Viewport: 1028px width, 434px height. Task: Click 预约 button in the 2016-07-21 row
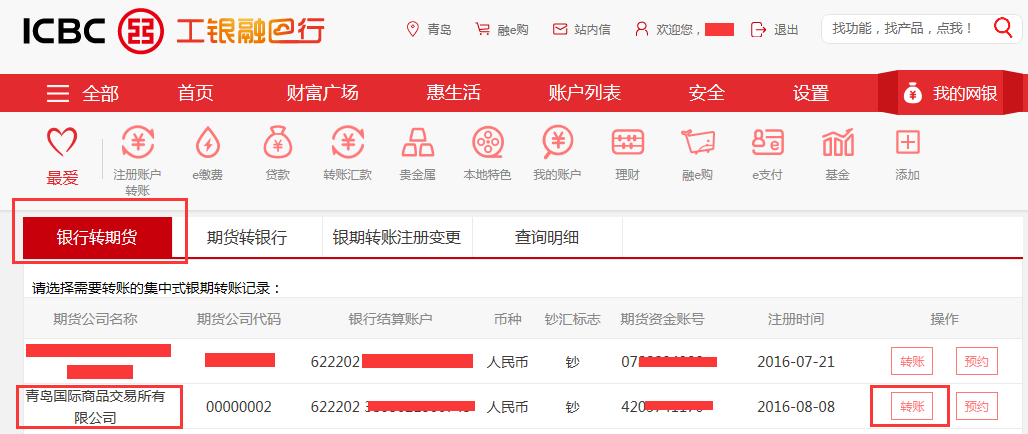977,361
